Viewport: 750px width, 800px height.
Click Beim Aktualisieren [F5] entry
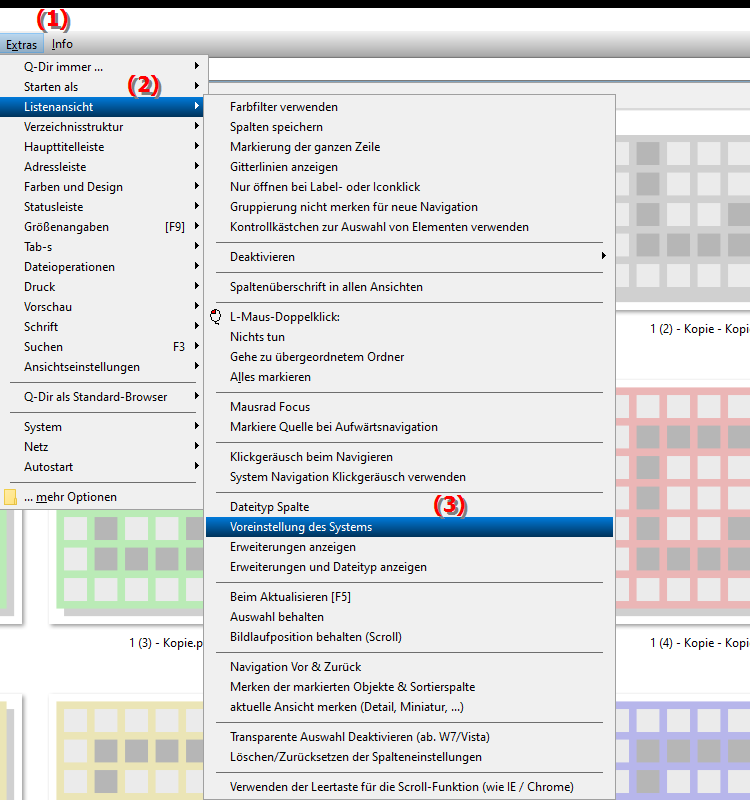tap(409, 597)
